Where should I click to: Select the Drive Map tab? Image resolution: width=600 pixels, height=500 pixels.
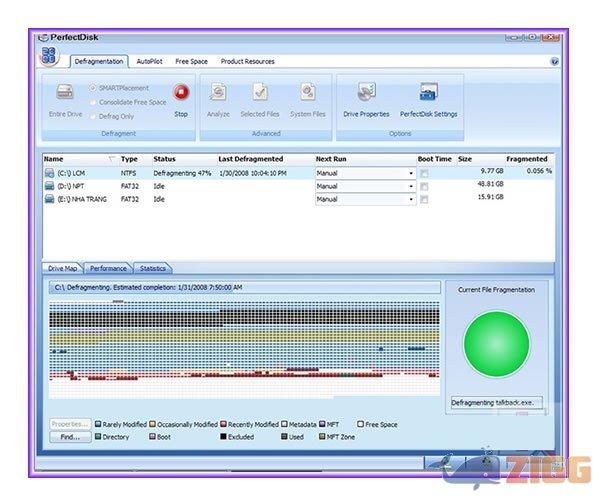[x=62, y=268]
